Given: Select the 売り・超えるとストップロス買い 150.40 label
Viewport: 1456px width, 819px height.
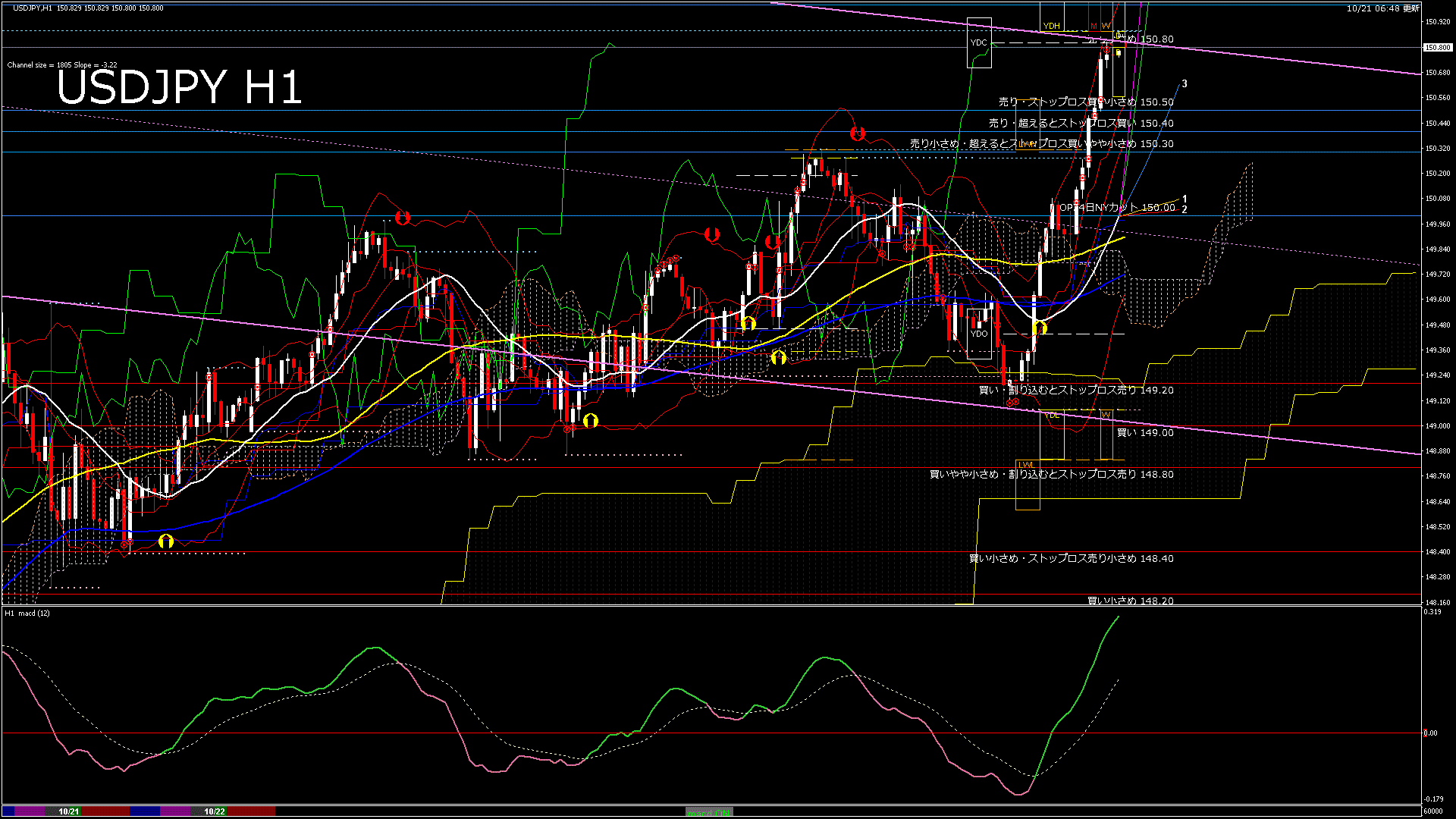Looking at the screenshot, I should click(1081, 123).
